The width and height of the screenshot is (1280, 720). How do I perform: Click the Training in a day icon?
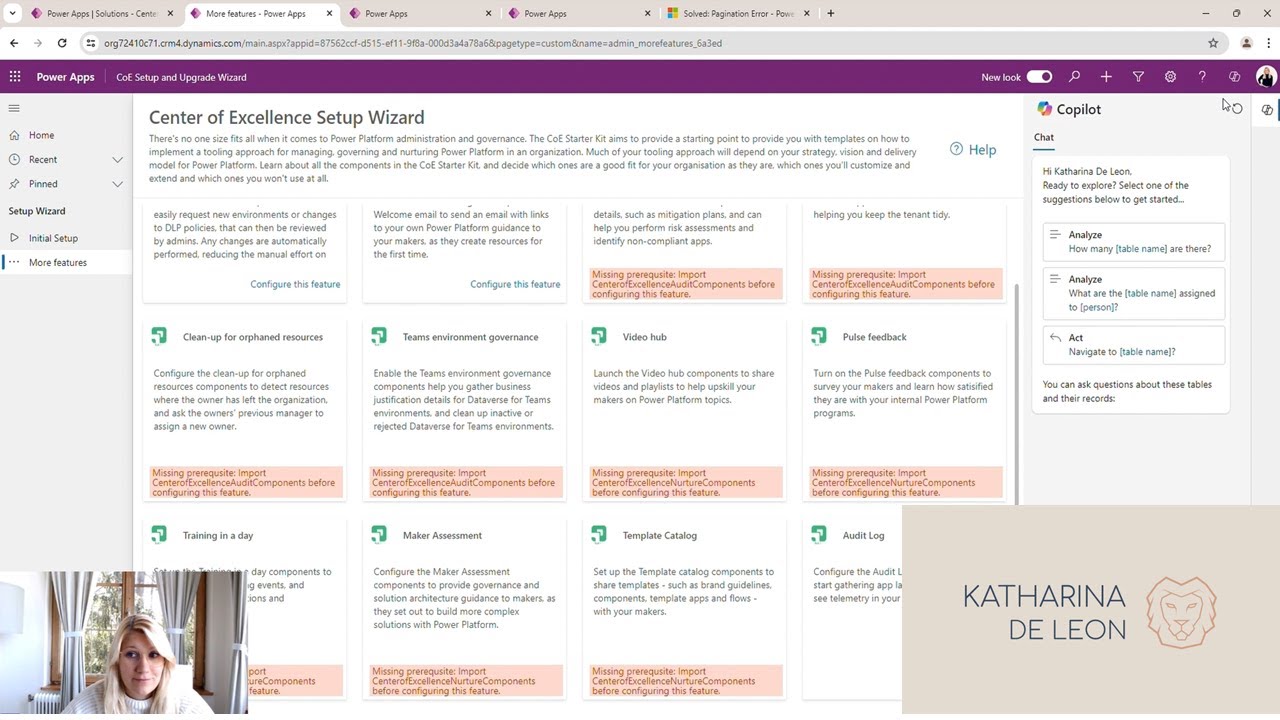(x=159, y=536)
